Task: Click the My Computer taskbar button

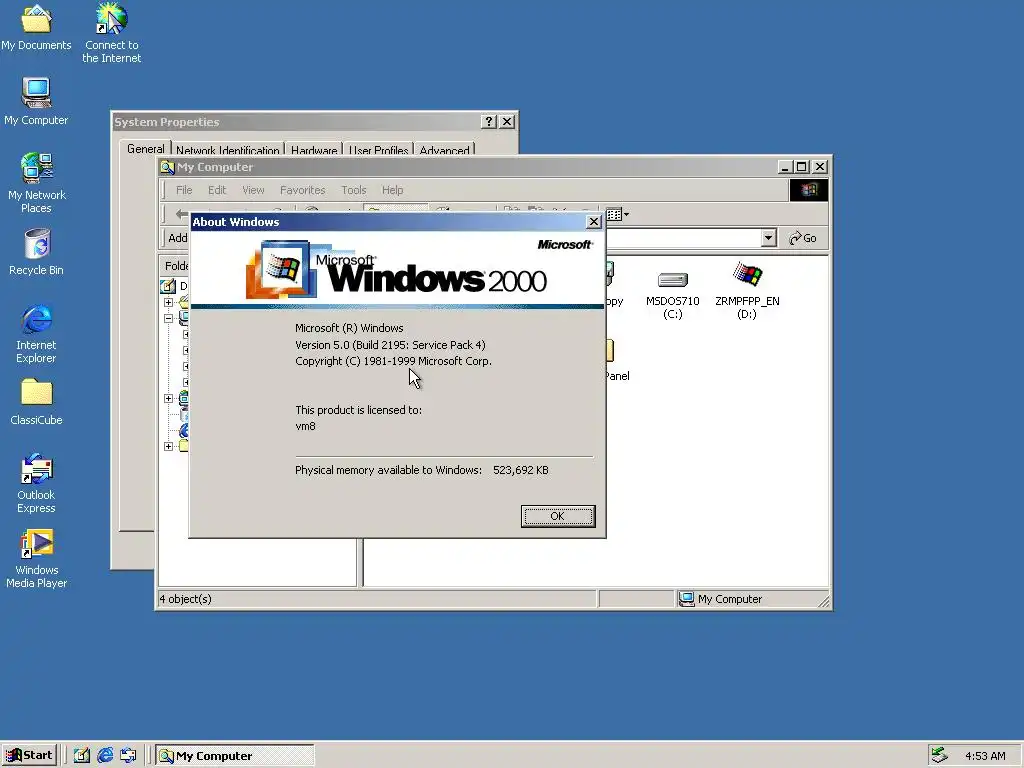Action: (x=235, y=756)
